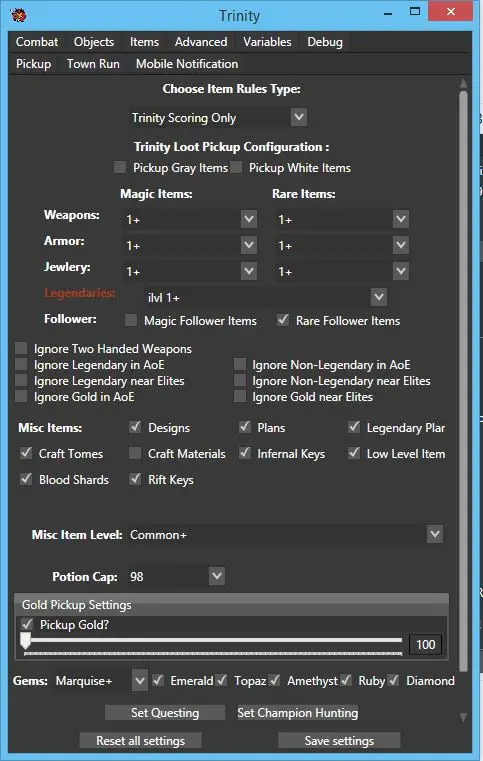
Task: Open the Potion Cap dropdown
Action: tap(217, 576)
